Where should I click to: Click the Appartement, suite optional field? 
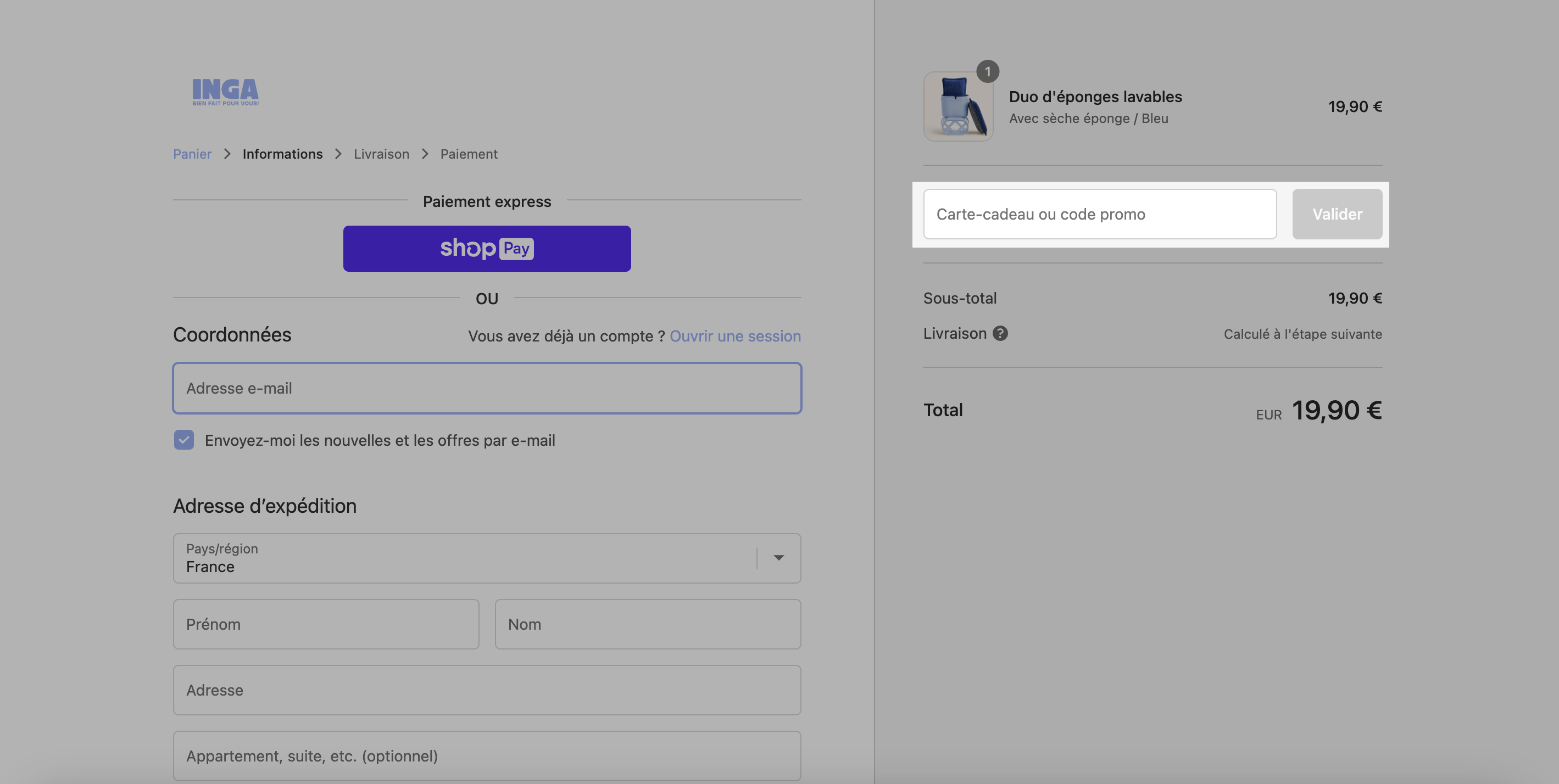[487, 756]
